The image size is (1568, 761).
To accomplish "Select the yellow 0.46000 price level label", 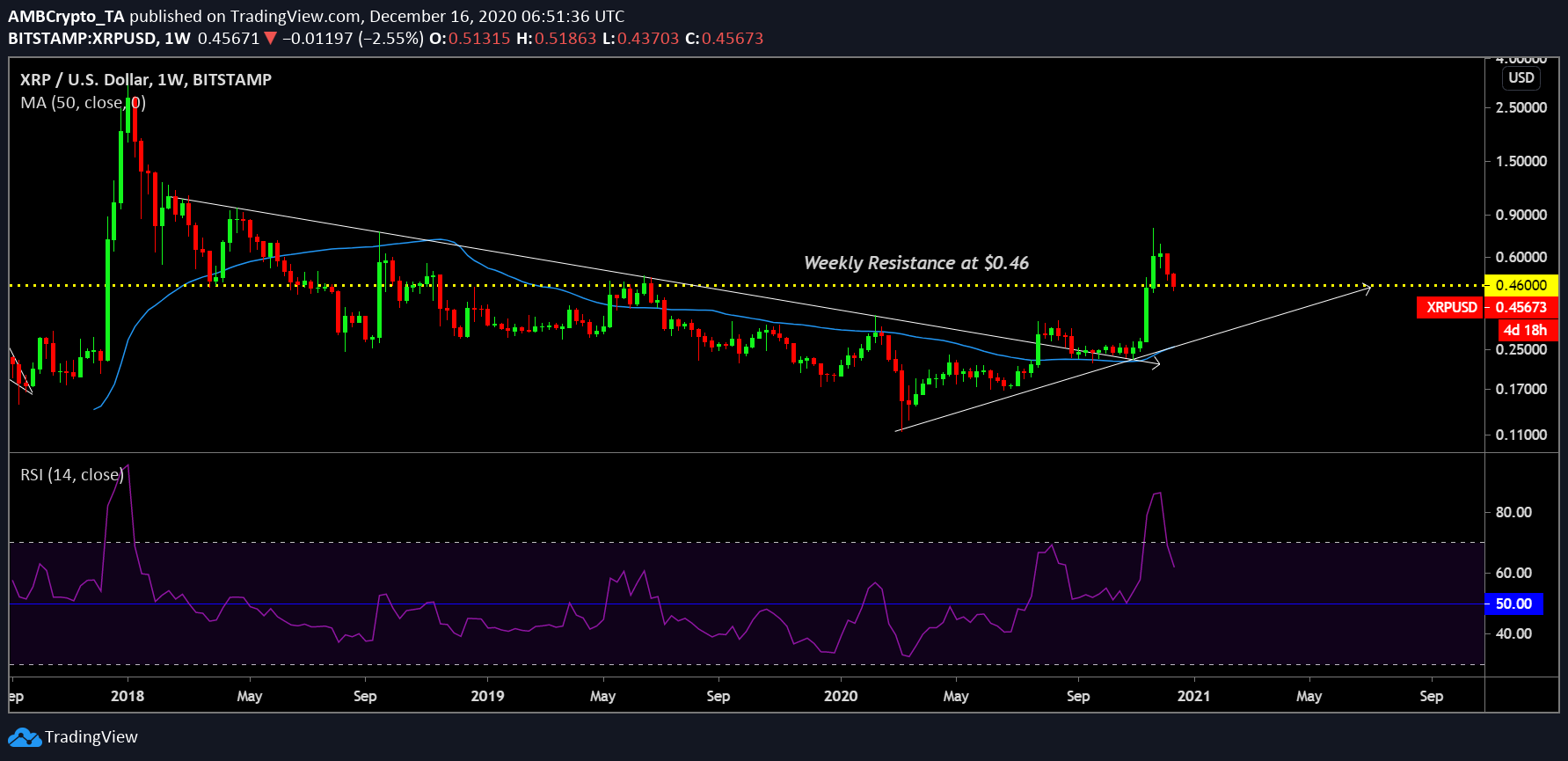I will point(1521,285).
